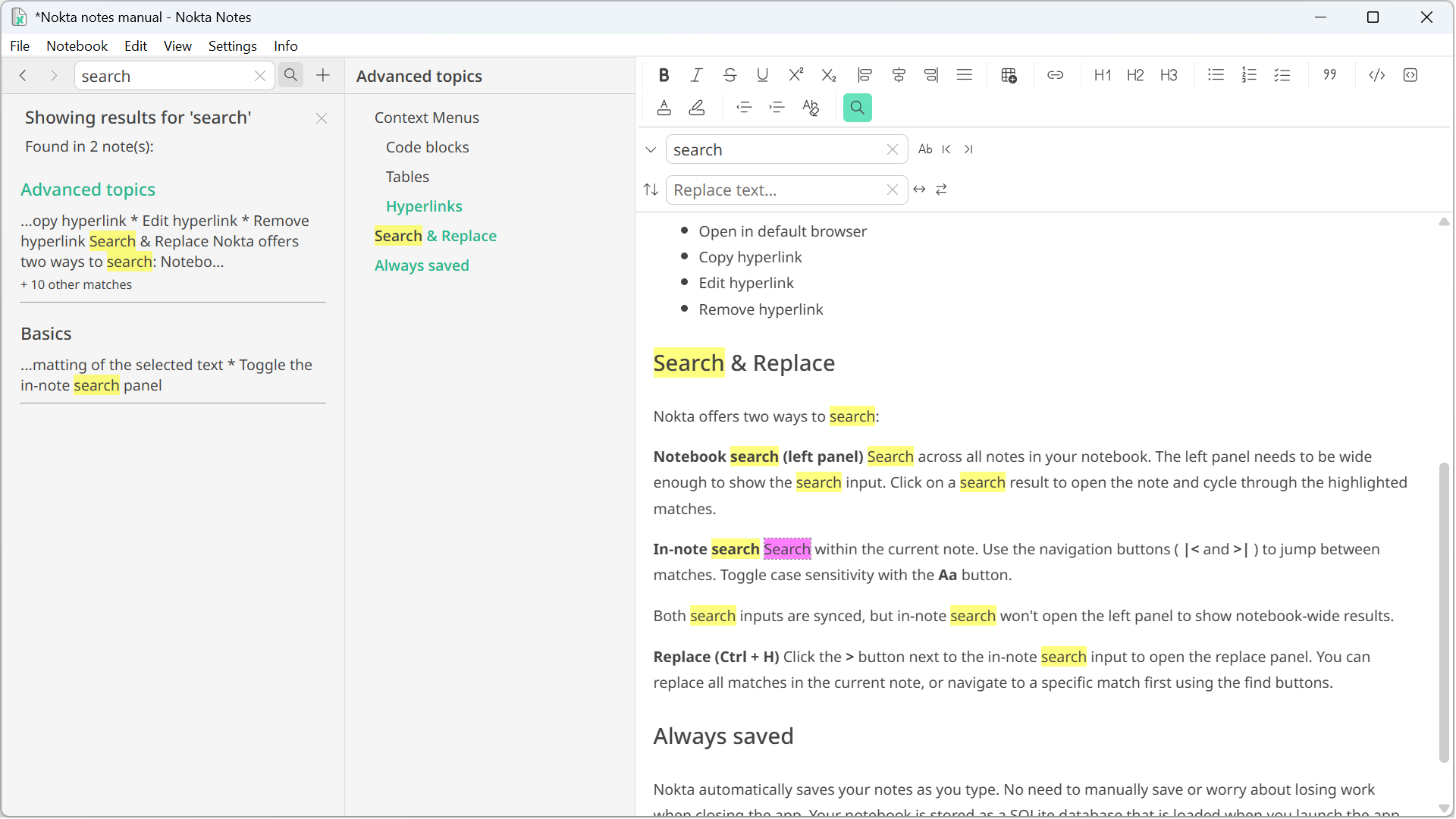Apply superscript formatting
Image resolution: width=1456 pixels, height=819 pixels.
coord(795,74)
